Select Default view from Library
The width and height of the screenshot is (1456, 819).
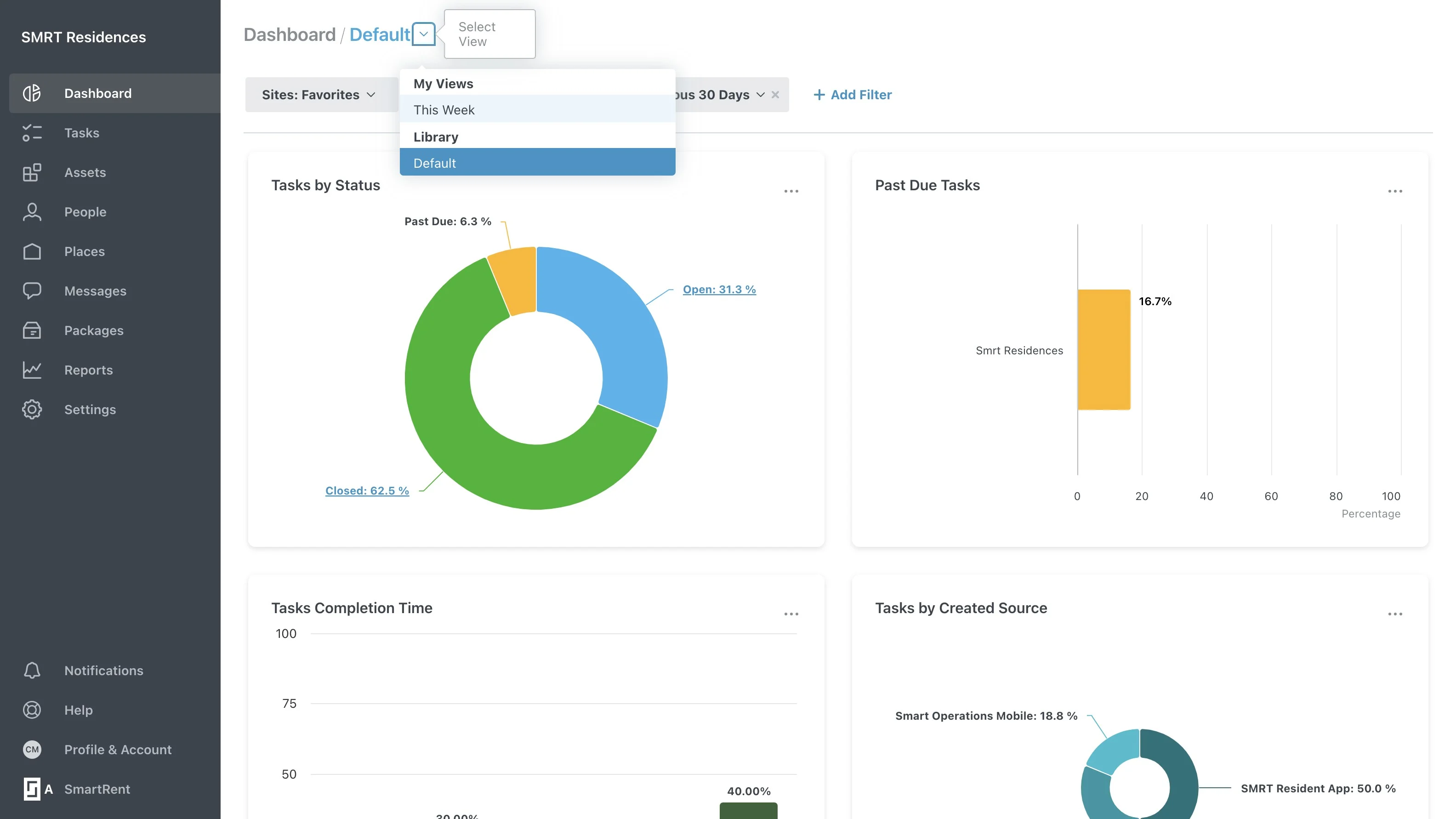[537, 163]
